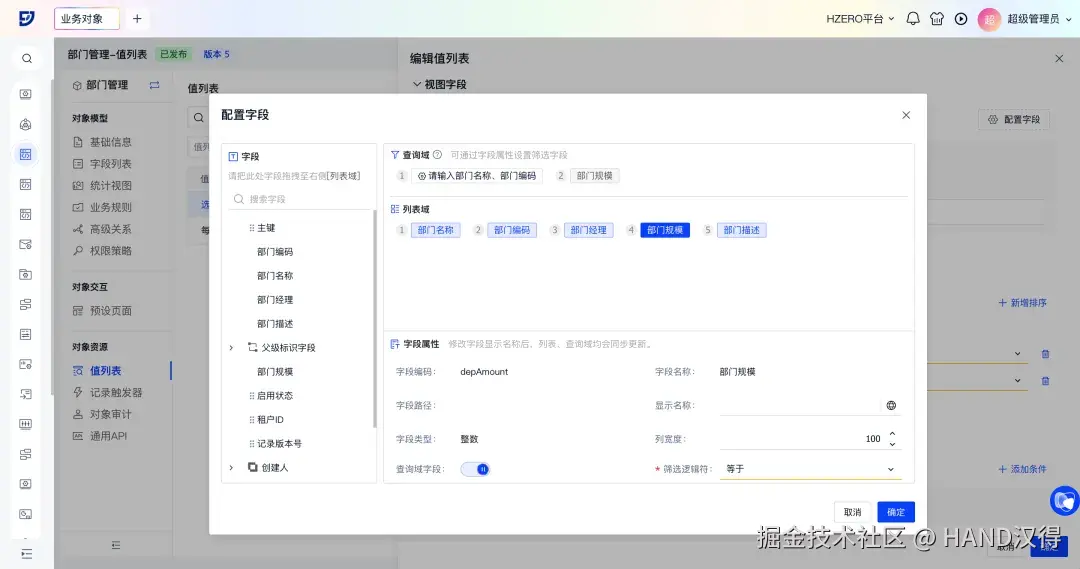
Task: Click the search icon in the left sidebar
Action: pyautogui.click(x=26, y=59)
